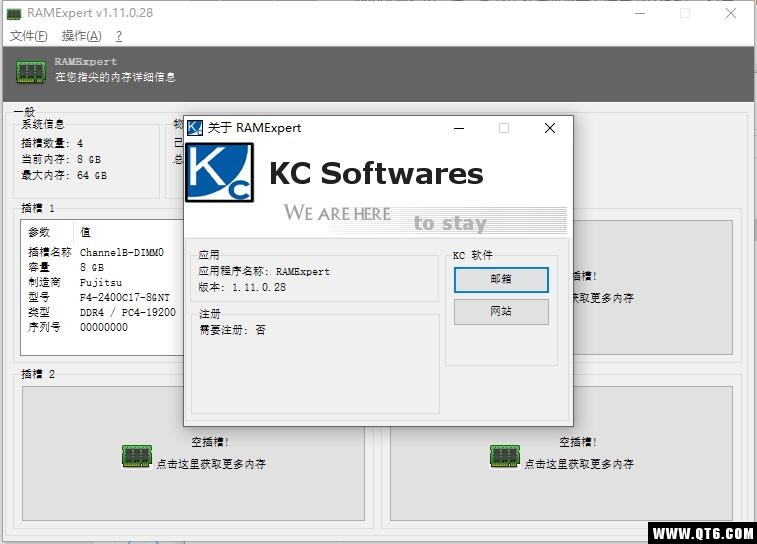This screenshot has height=544, width=757.
Task: Select the 序列号 00000000 row
Action: click(102, 327)
